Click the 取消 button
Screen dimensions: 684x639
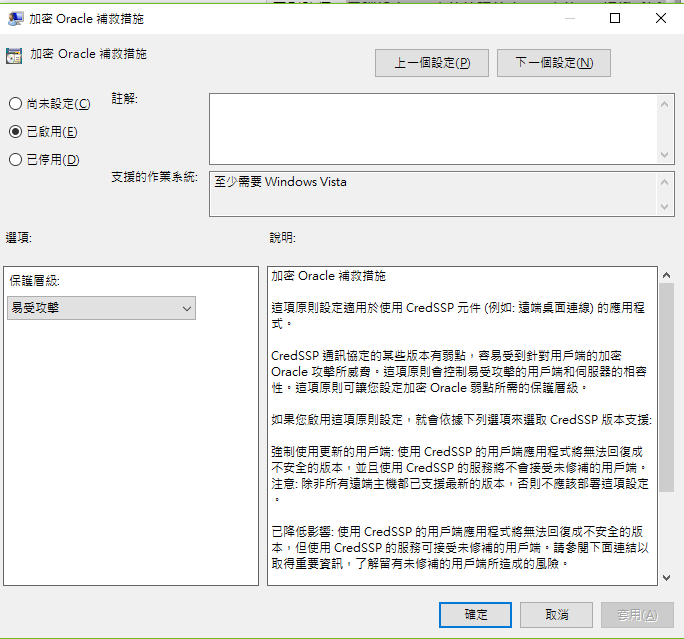coord(556,615)
